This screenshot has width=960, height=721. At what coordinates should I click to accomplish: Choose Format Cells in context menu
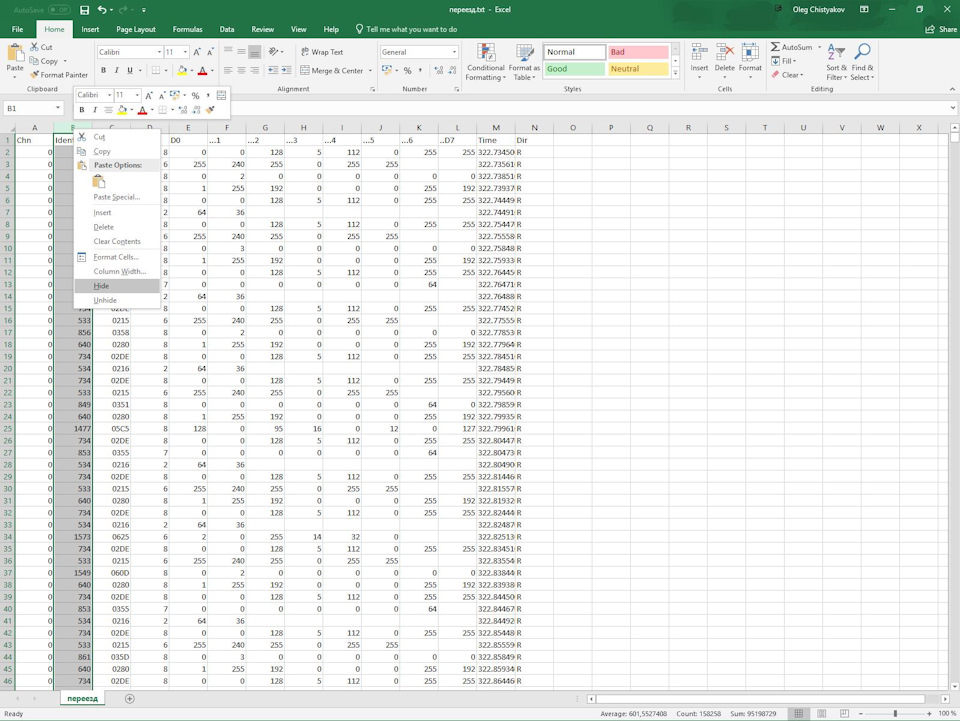(x=117, y=257)
